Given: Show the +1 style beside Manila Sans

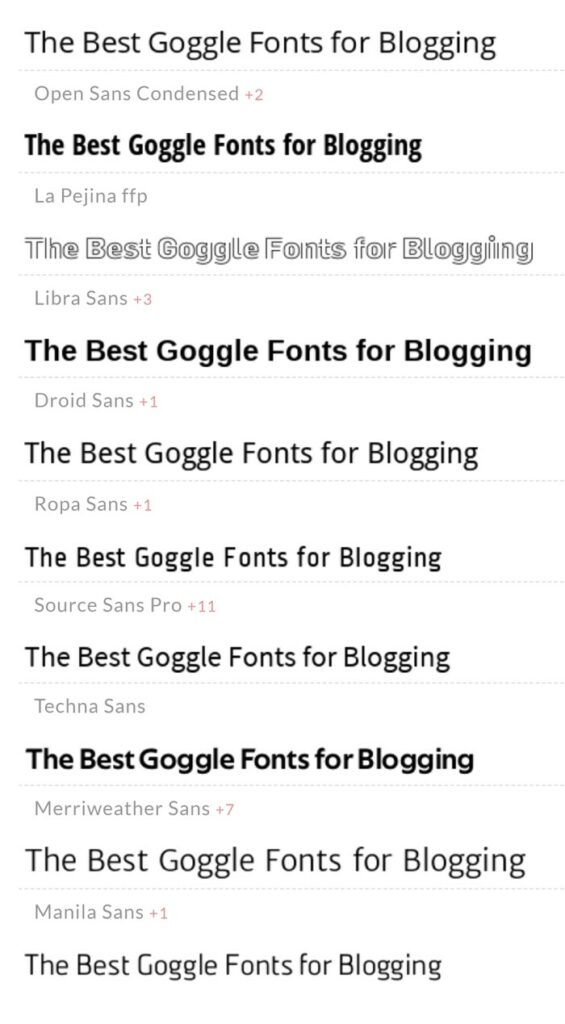Looking at the screenshot, I should coord(158,913).
